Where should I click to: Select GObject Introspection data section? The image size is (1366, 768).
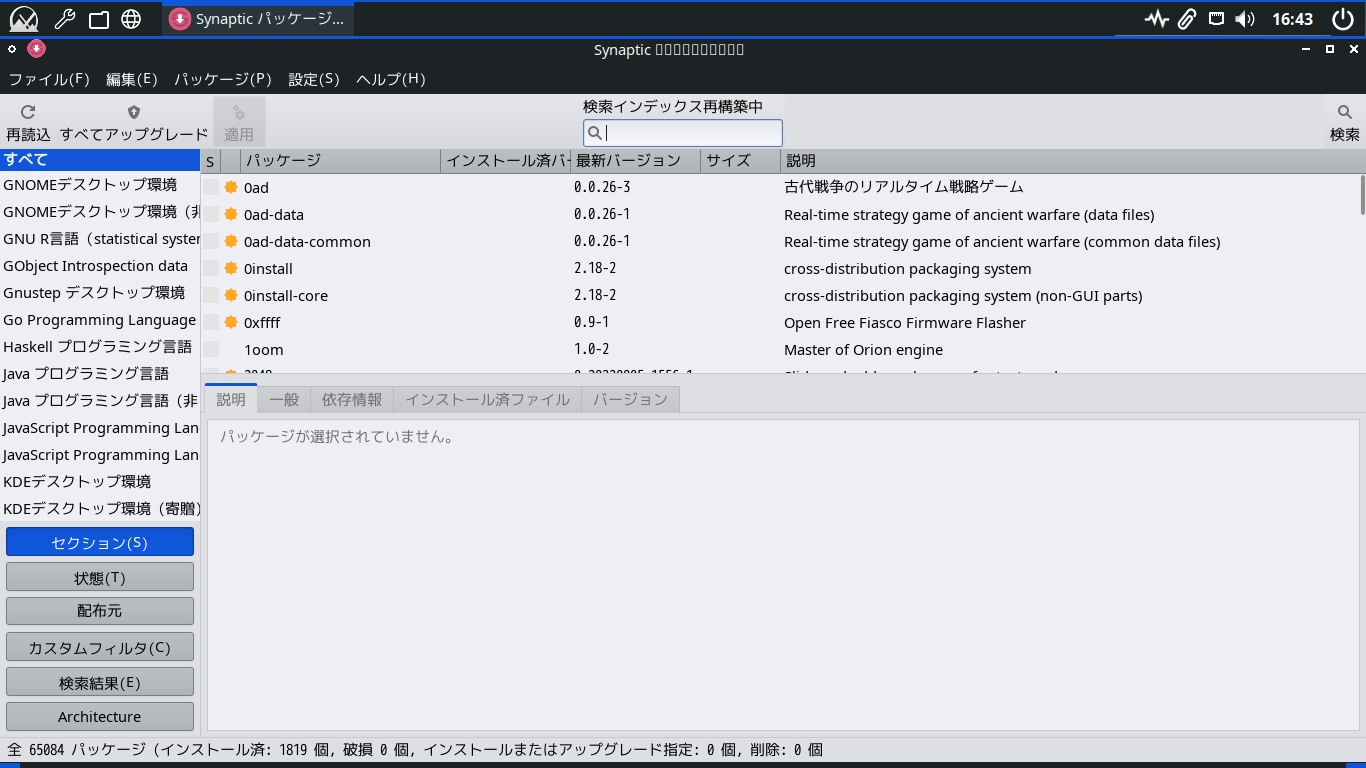[x=100, y=266]
